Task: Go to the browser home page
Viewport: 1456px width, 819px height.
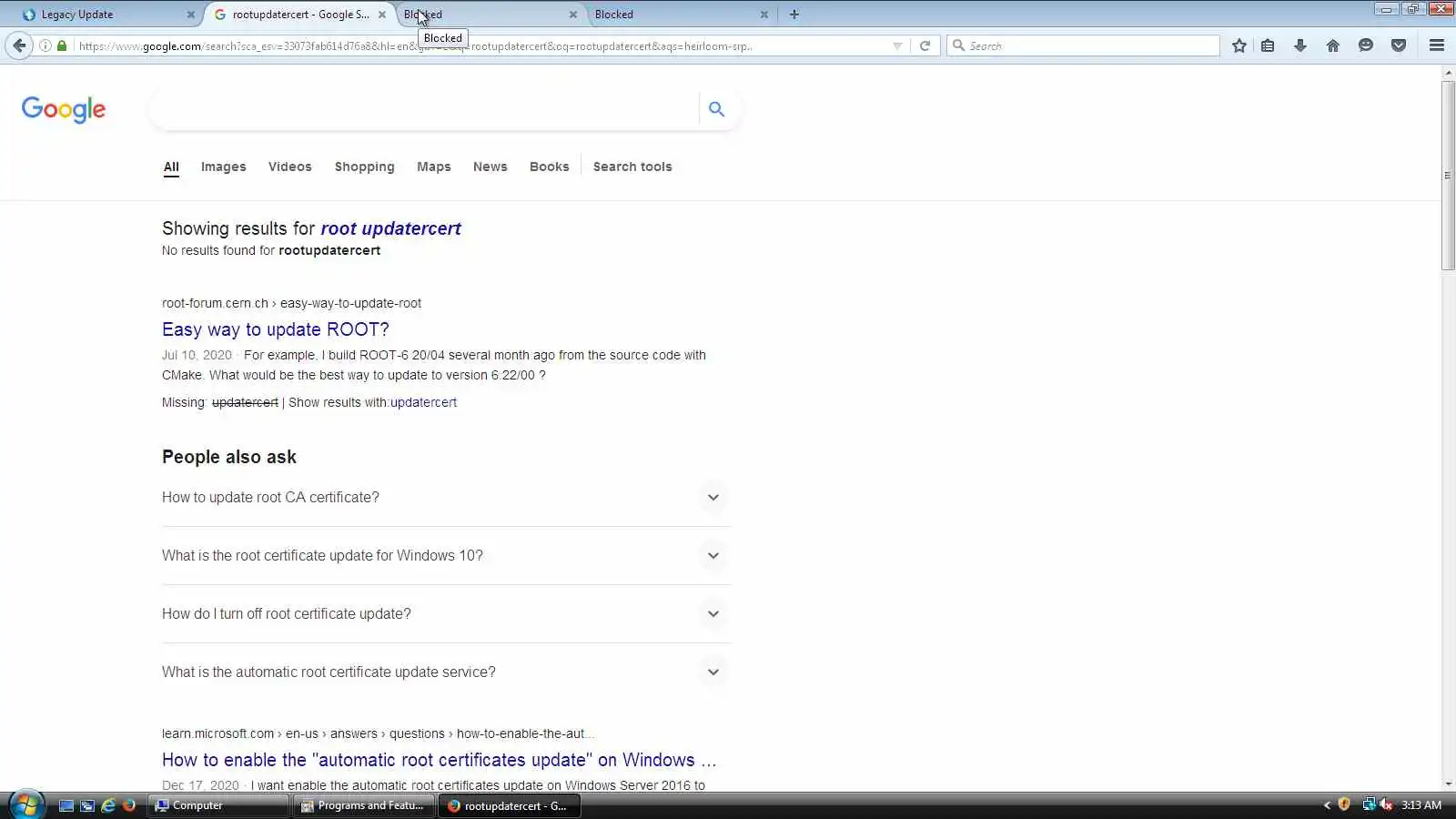Action: click(1333, 45)
